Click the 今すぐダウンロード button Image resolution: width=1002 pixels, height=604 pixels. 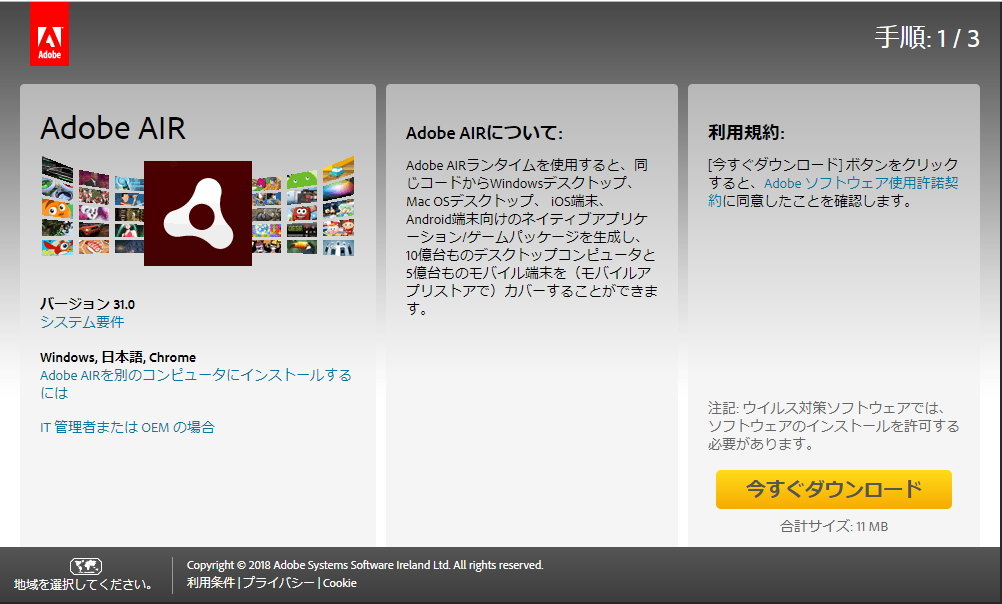pyautogui.click(x=833, y=490)
